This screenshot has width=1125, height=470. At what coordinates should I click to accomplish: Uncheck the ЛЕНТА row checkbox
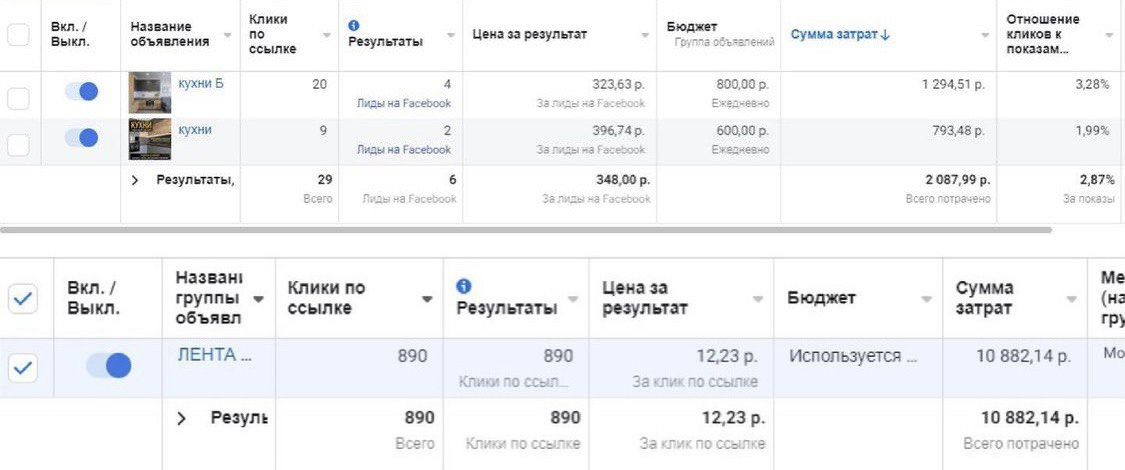coord(23,368)
